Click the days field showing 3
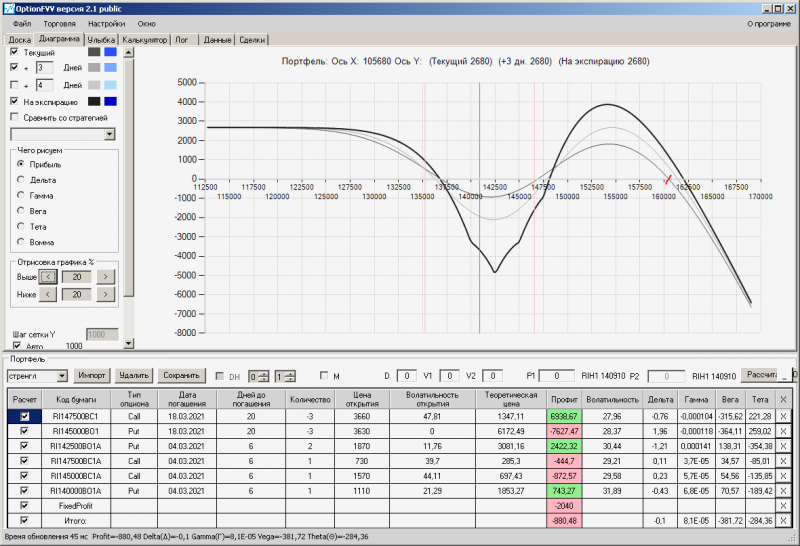The width and height of the screenshot is (800, 546). pyautogui.click(x=44, y=67)
